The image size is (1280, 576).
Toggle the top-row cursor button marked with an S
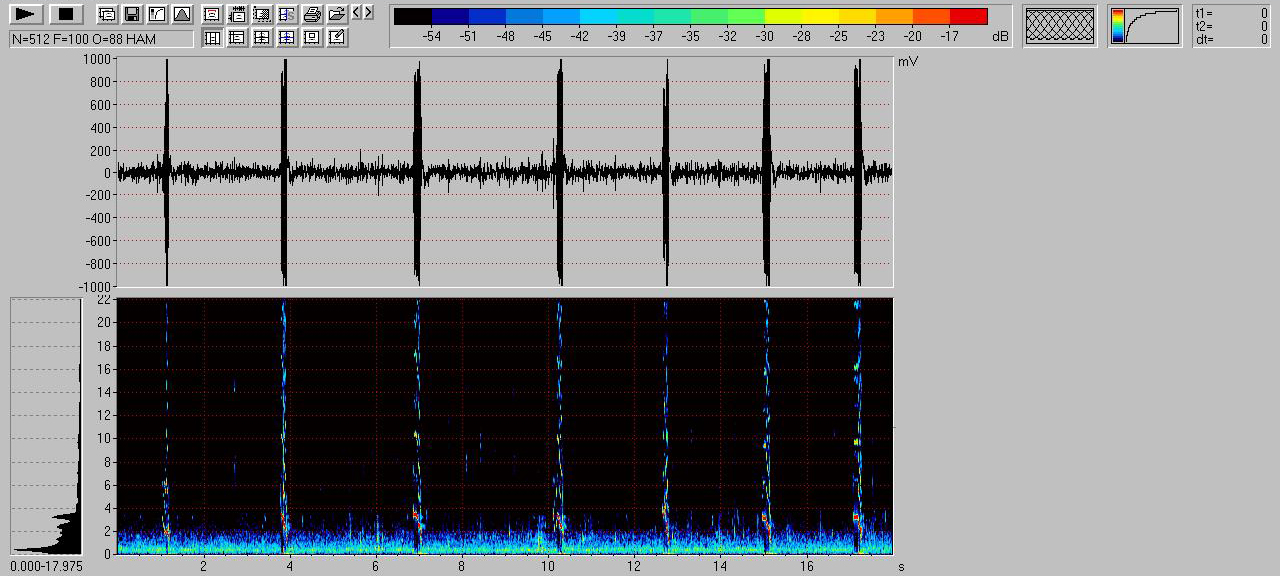(287, 14)
